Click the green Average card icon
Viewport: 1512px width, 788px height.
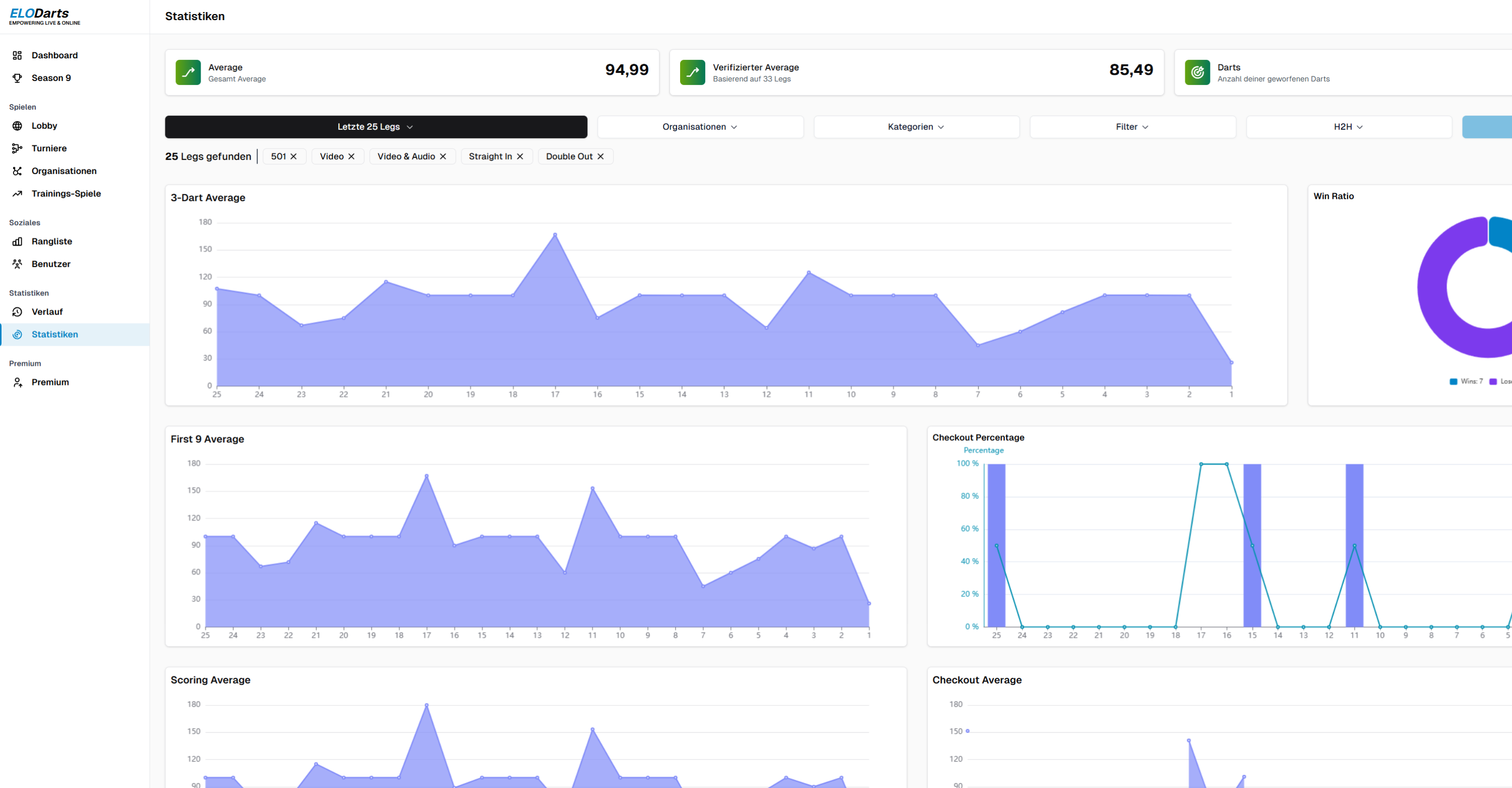click(188, 72)
